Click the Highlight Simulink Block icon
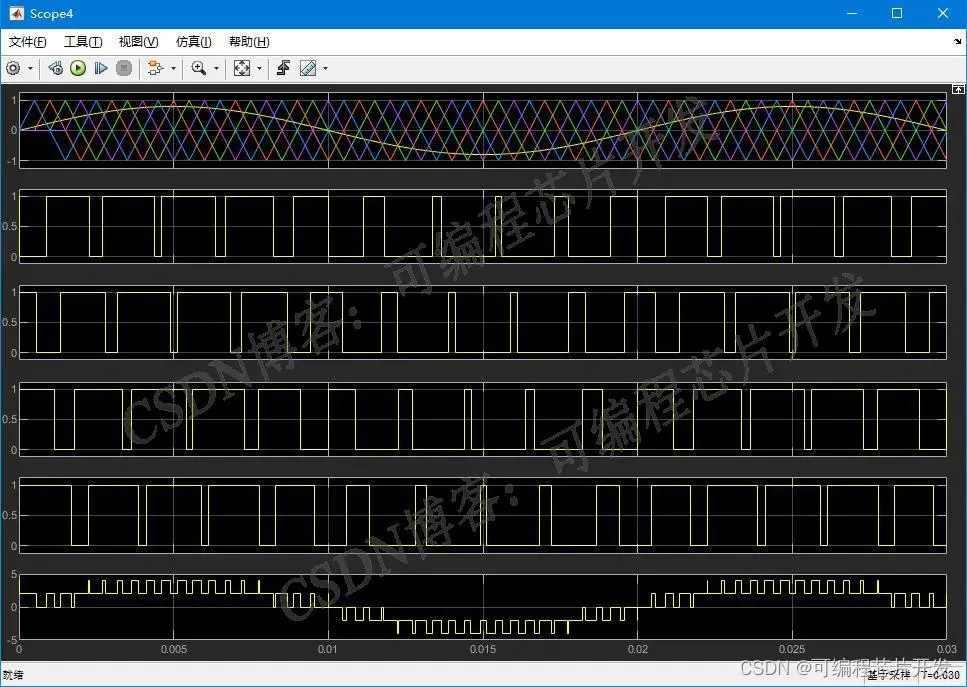967x687 pixels. [x=154, y=68]
